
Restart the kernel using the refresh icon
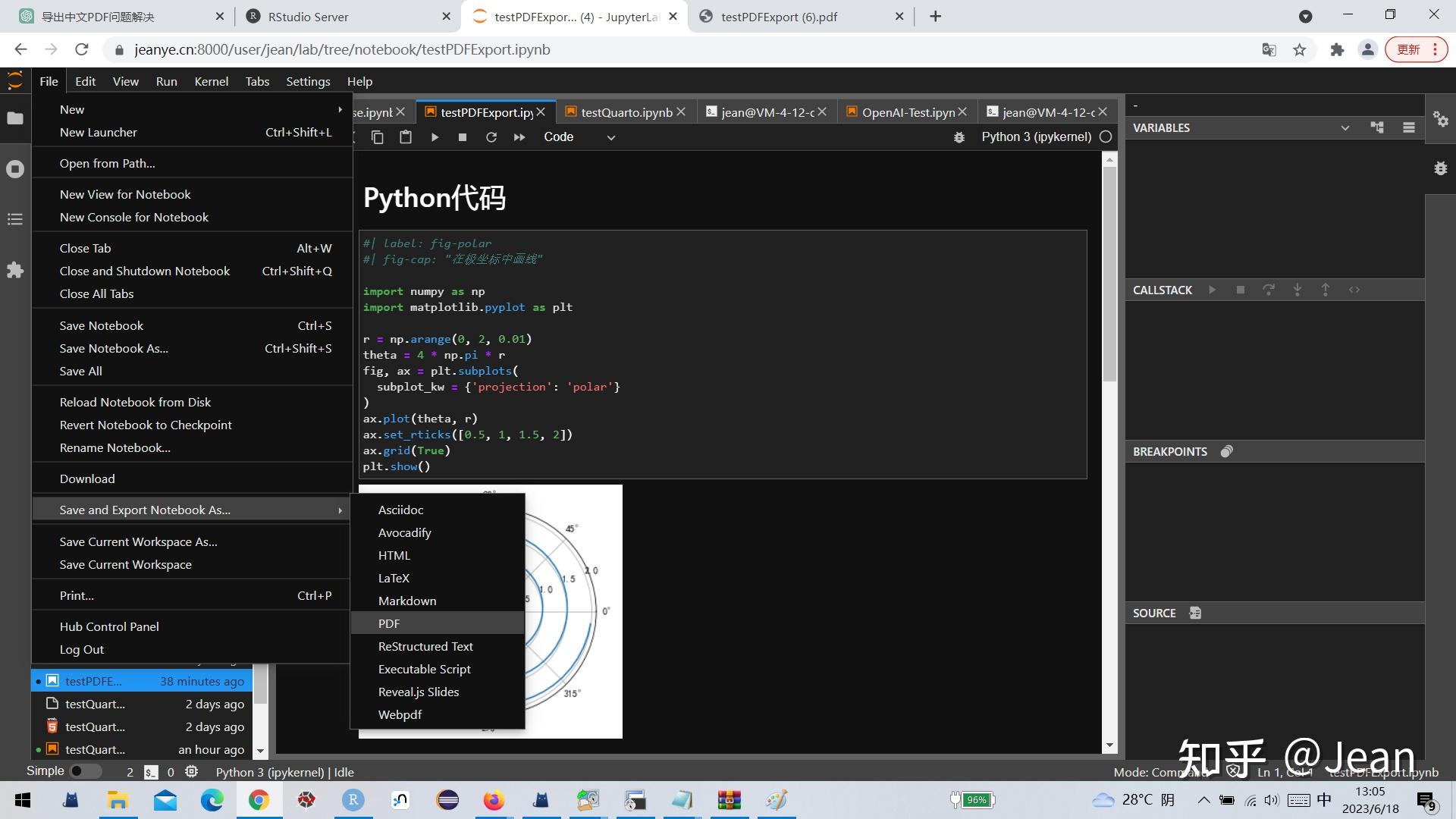[x=491, y=137]
